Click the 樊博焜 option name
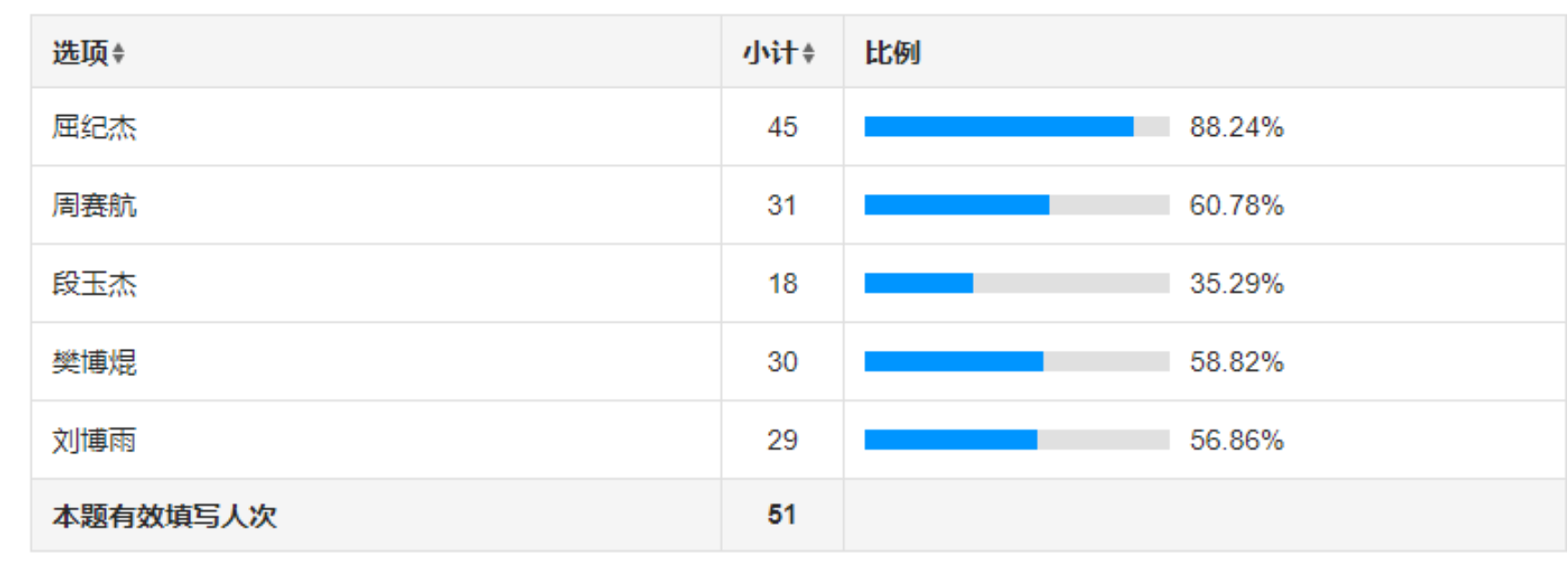 click(x=94, y=362)
